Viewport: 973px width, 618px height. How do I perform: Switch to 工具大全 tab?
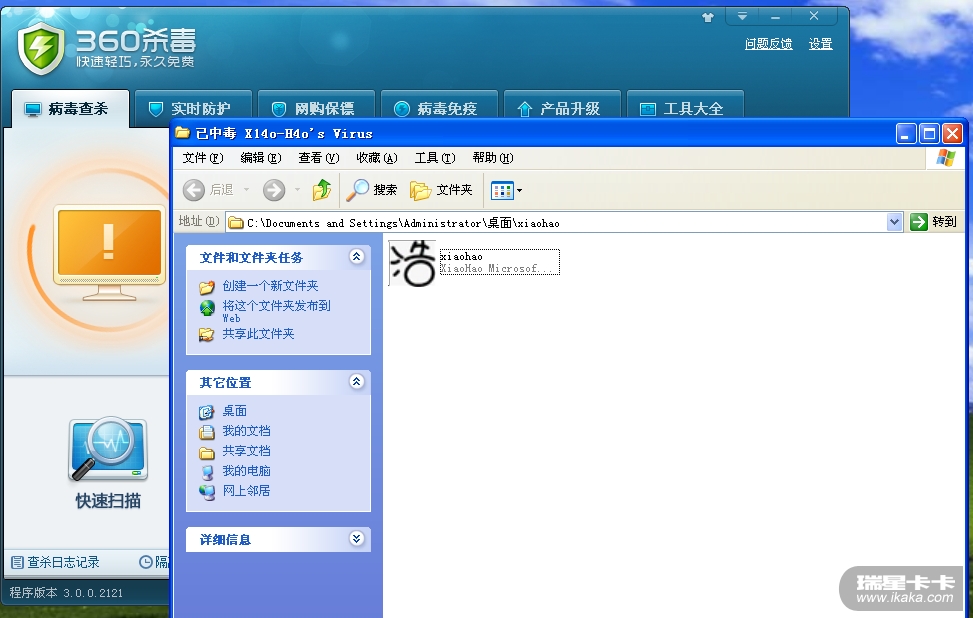coord(685,109)
